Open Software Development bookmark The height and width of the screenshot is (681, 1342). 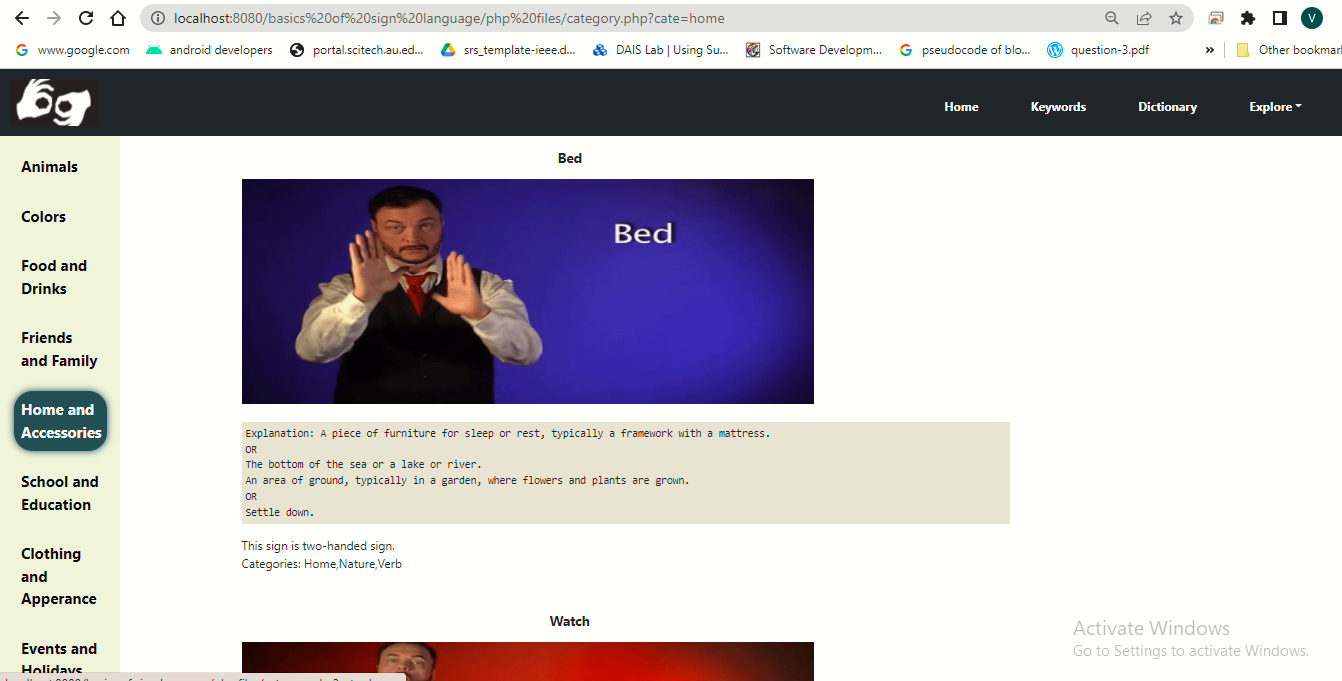(x=814, y=50)
